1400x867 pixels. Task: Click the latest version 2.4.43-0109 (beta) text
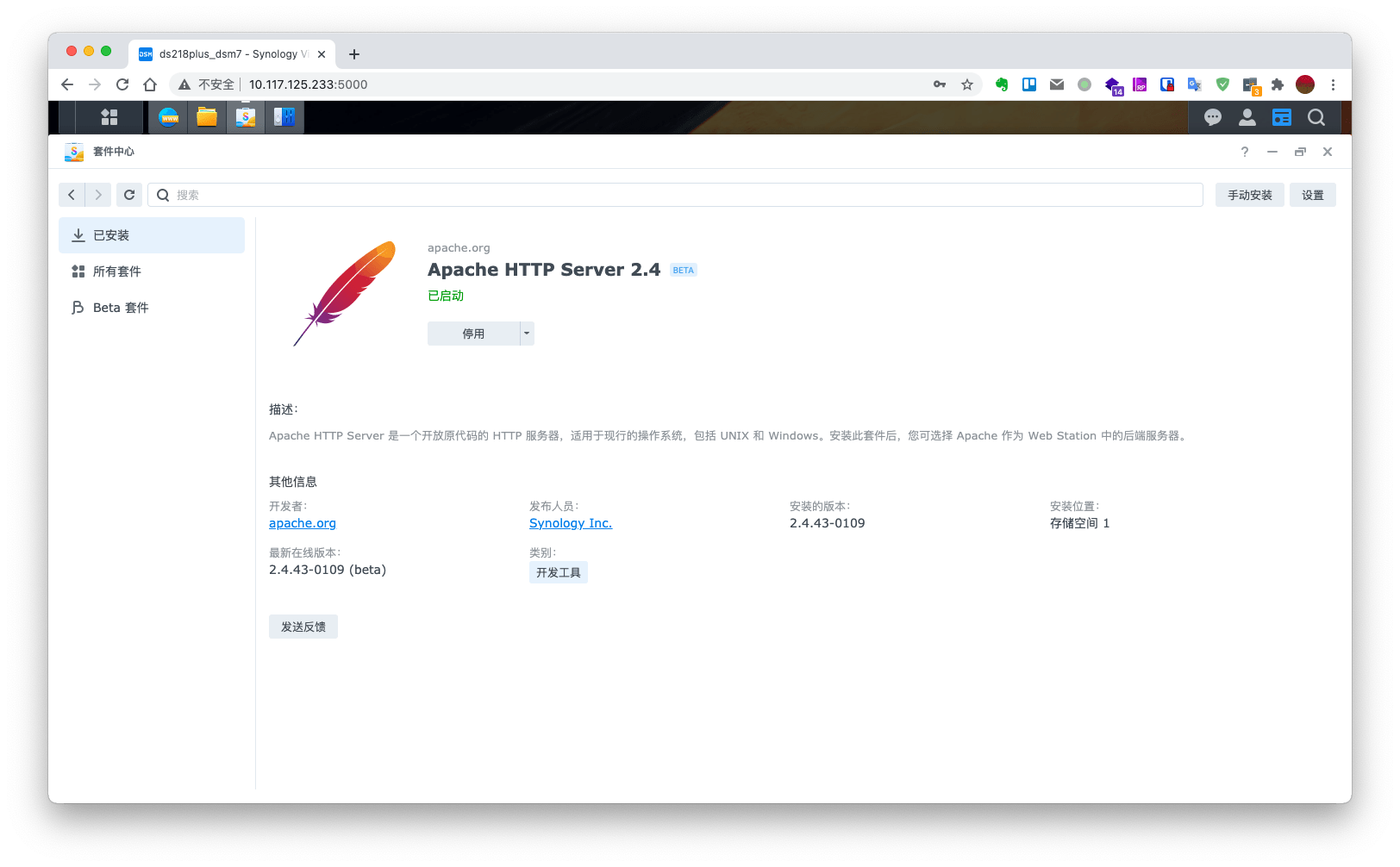328,570
